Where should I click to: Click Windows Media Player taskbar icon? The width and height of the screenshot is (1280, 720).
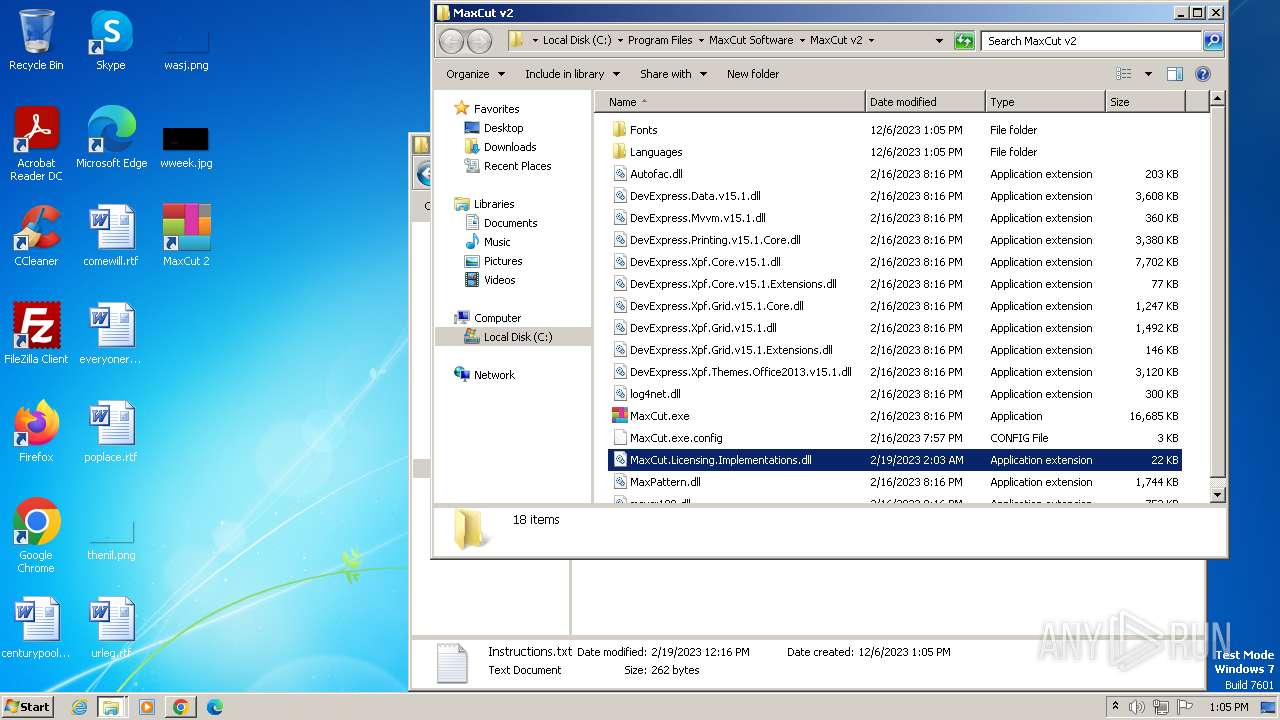[x=147, y=707]
